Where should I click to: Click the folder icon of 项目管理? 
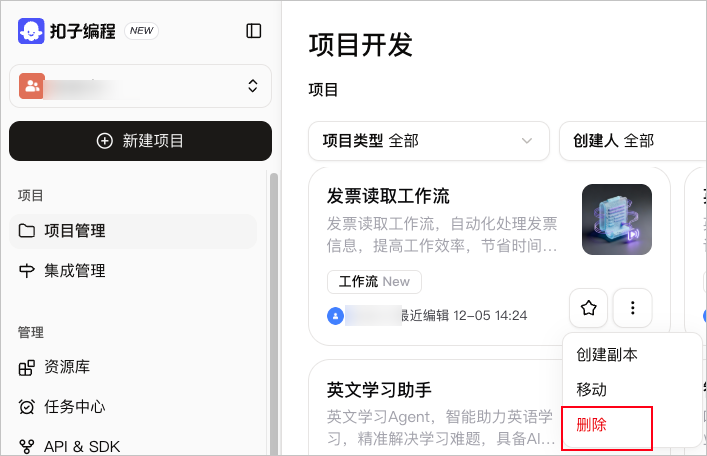click(x=27, y=231)
